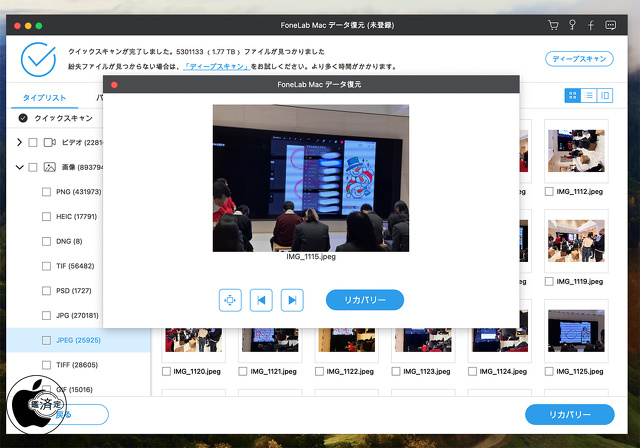Click the image category picture icon
The image size is (640, 448).
[x=50, y=167]
